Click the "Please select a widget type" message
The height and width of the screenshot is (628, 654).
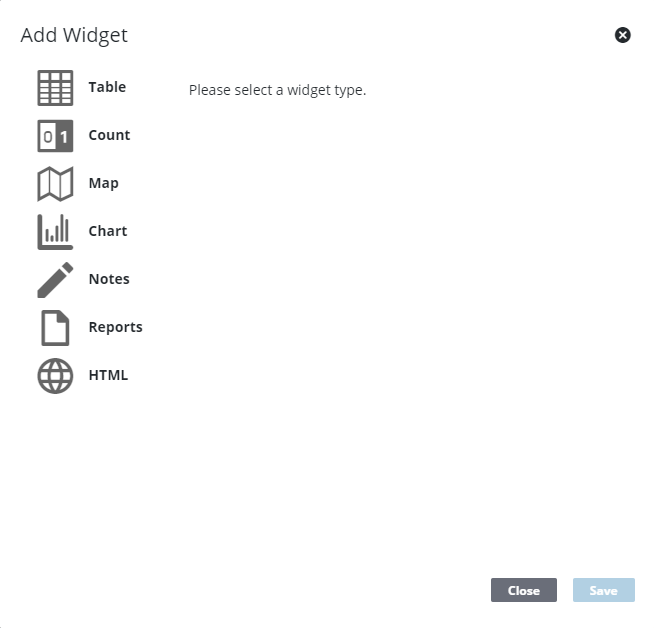(277, 90)
